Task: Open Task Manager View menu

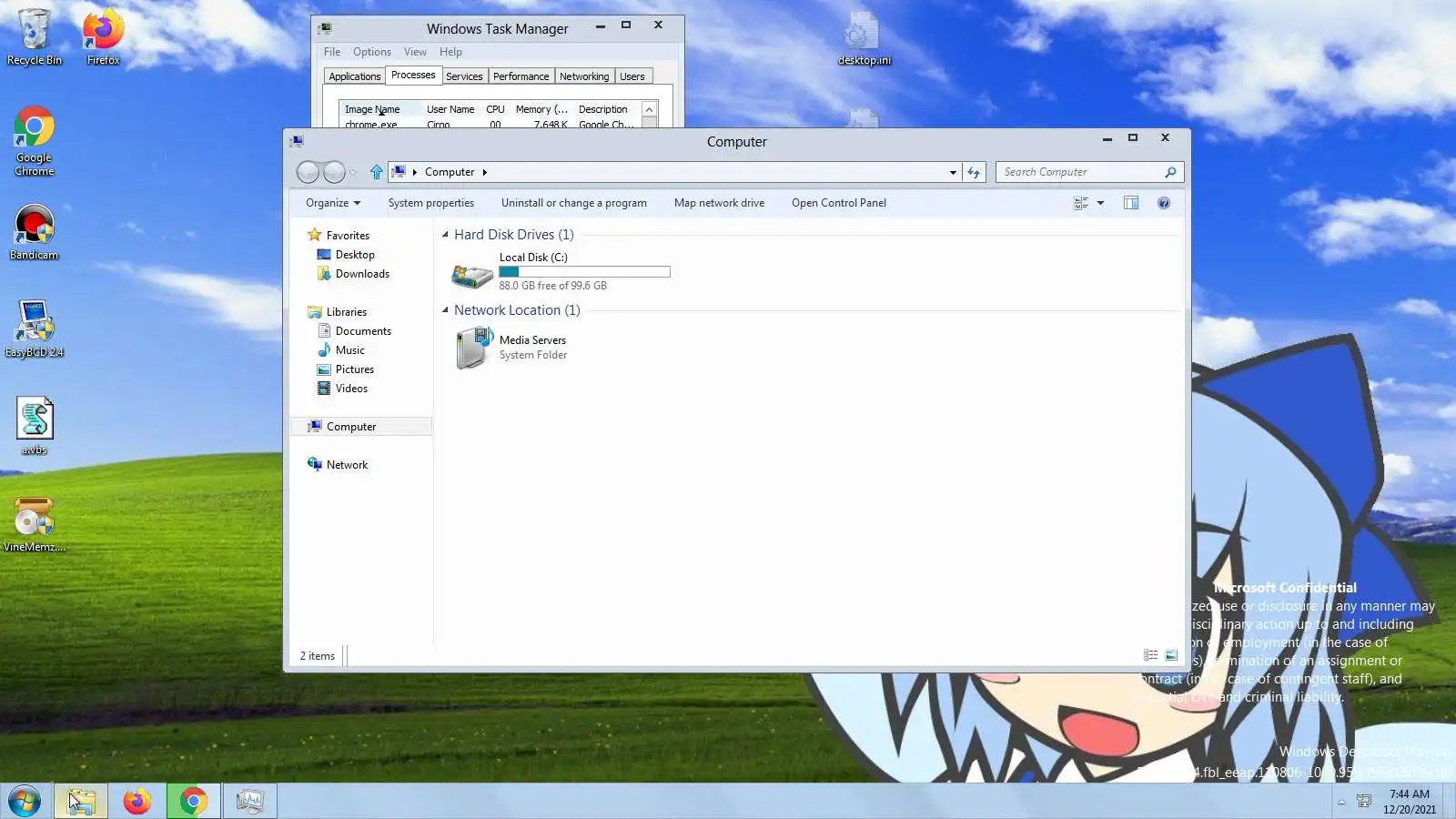Action: [415, 52]
